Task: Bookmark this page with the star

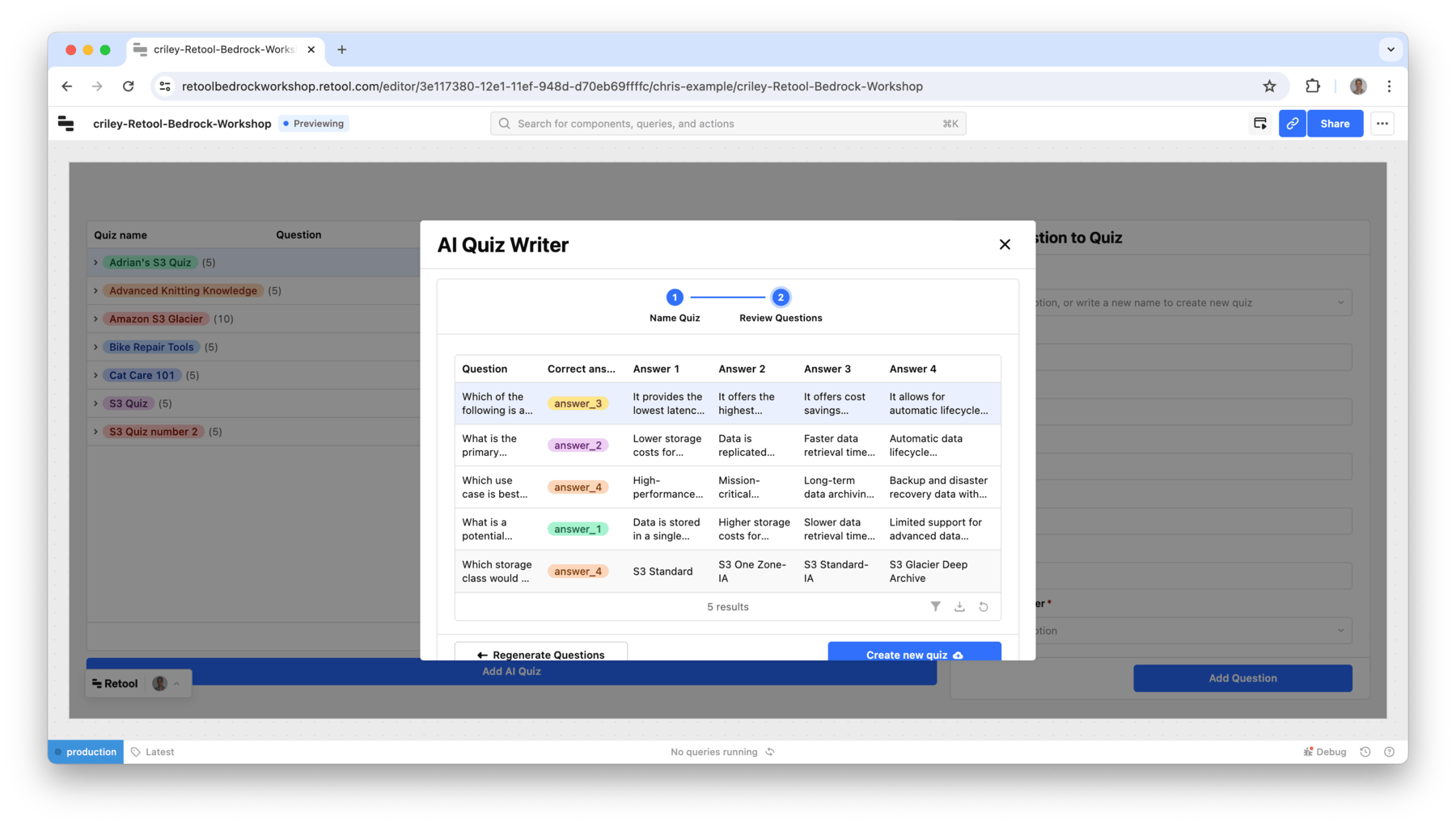Action: point(1269,86)
